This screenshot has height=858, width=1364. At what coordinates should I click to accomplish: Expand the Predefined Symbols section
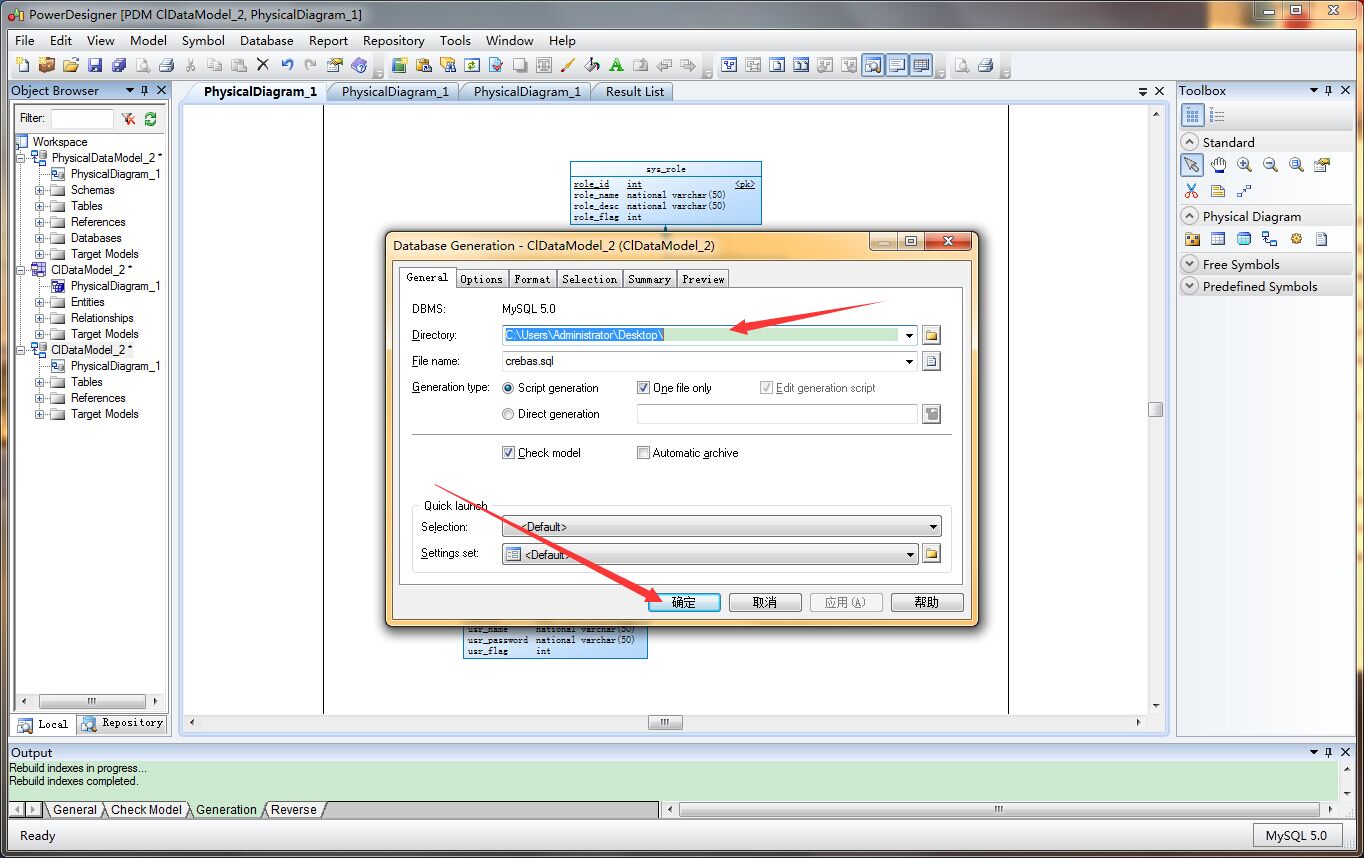coord(1190,286)
